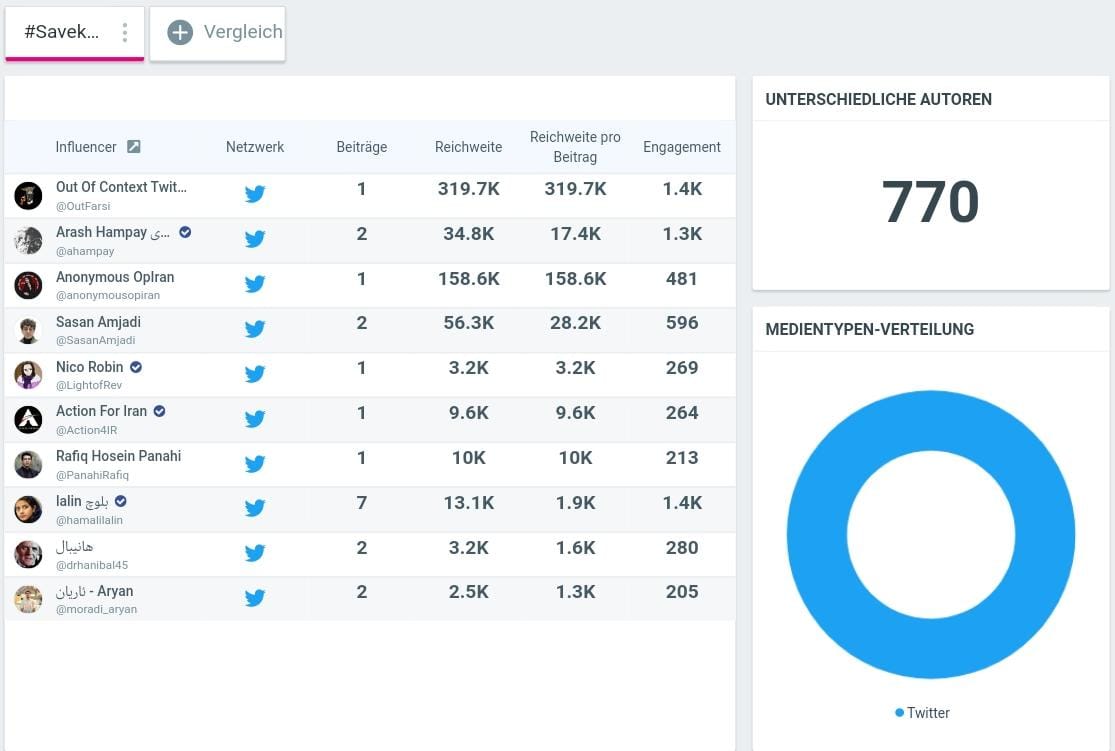Open Arash Hampay profile avatar
The image size is (1115, 751).
coord(28,240)
